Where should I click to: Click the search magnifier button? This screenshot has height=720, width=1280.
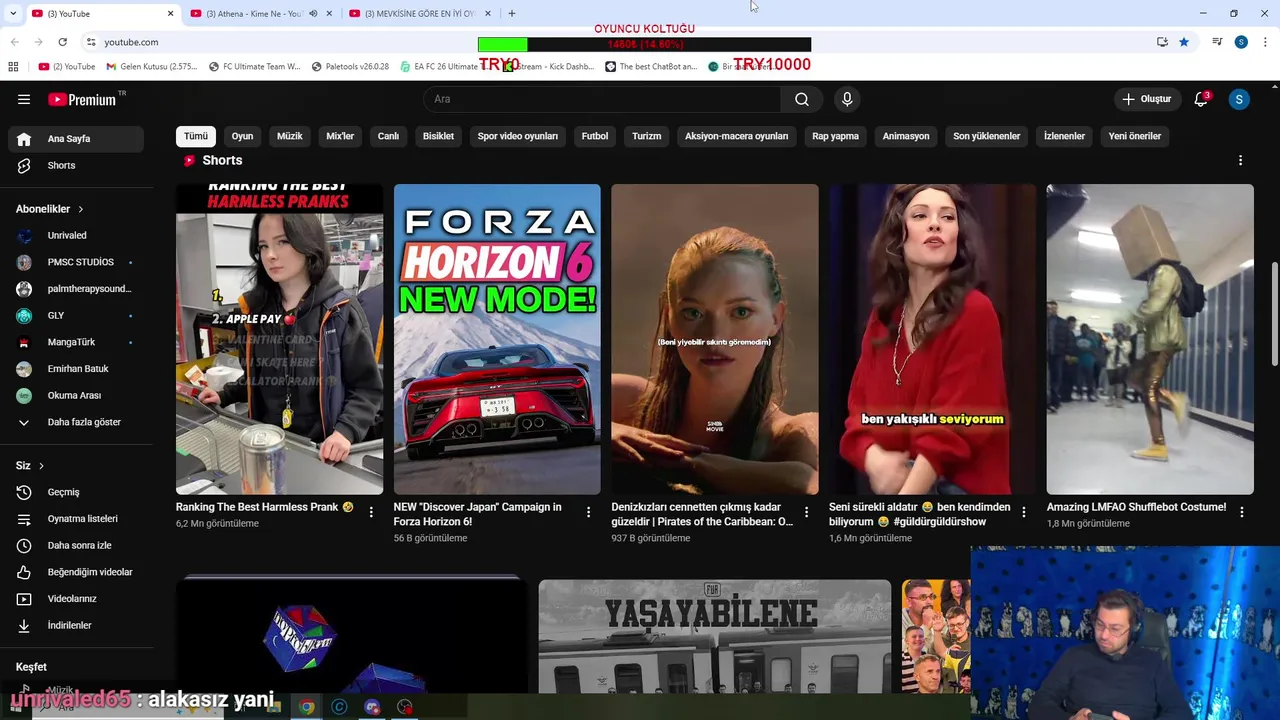pyautogui.click(x=801, y=99)
